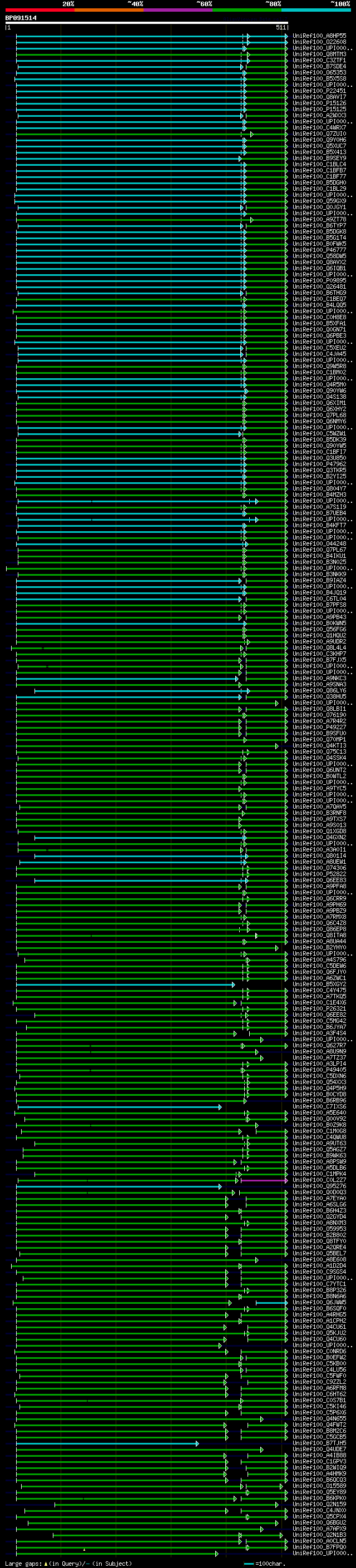
Task: Click hit label UniRef100_A9NKC3
Action: (x=319, y=679)
